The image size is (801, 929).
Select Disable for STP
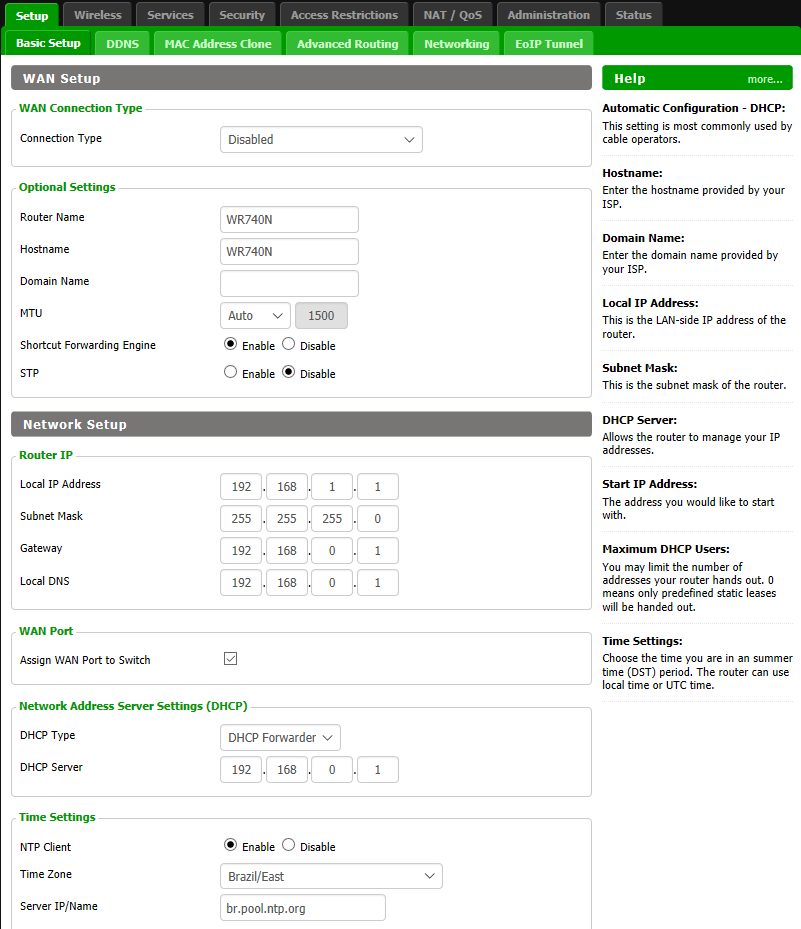(289, 372)
